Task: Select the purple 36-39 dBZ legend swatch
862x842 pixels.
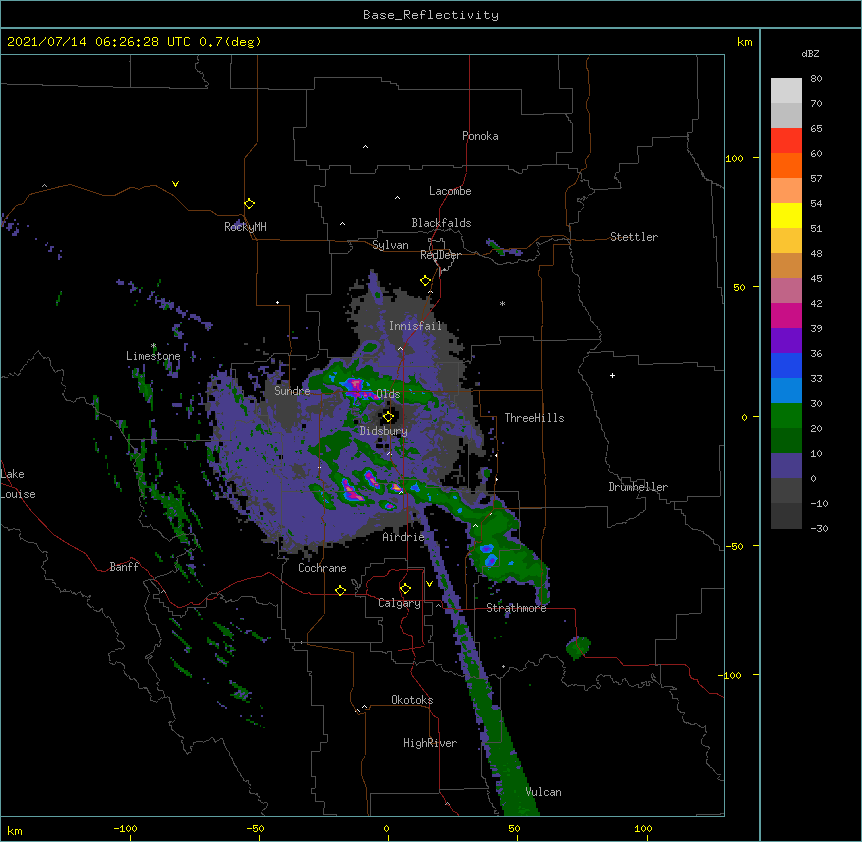Action: pos(786,341)
